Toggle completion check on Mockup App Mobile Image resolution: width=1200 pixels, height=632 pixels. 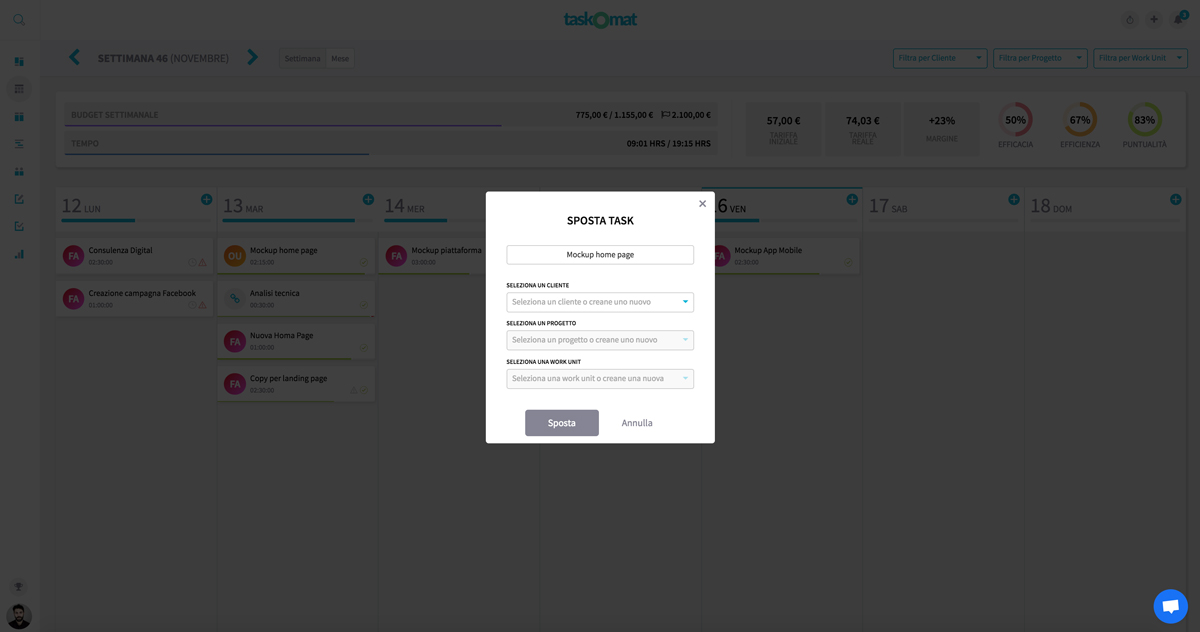pos(848,263)
